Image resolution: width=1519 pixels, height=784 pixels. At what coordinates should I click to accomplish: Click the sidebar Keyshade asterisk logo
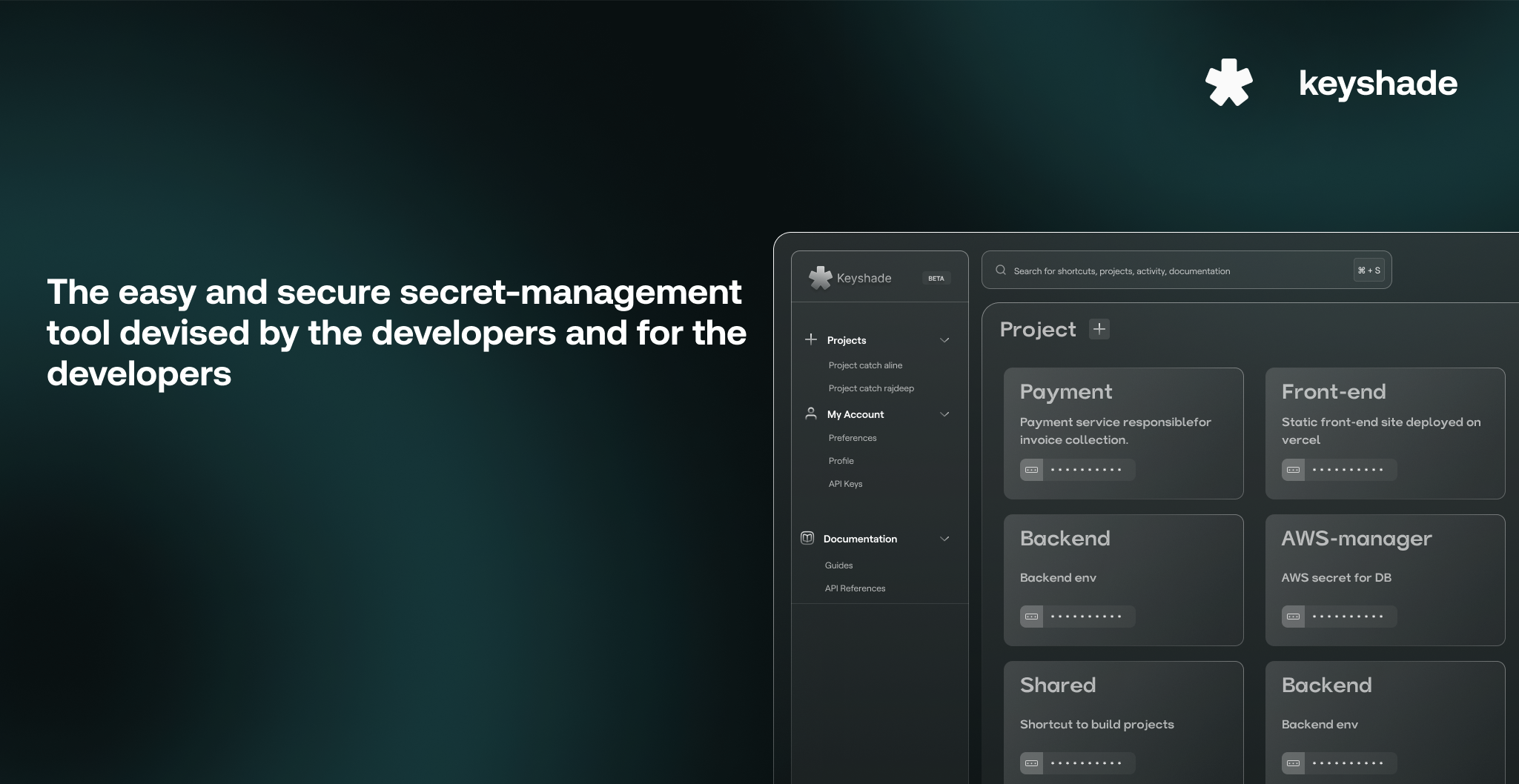tap(820, 278)
